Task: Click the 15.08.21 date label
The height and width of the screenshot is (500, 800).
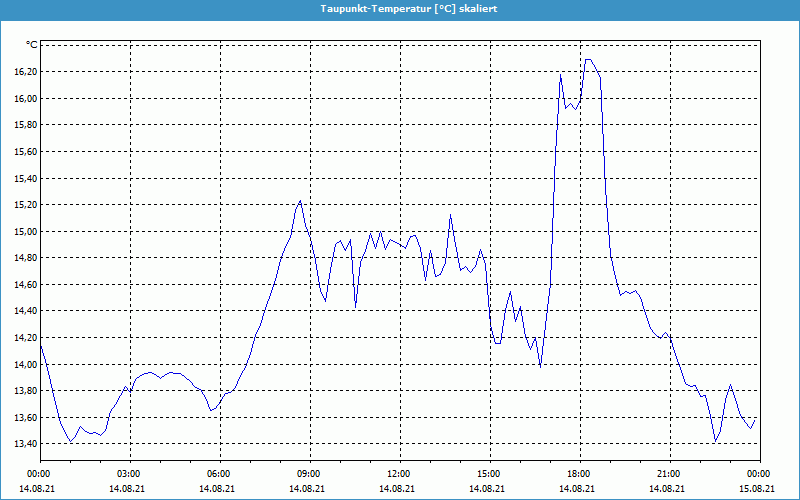Action: click(x=757, y=489)
